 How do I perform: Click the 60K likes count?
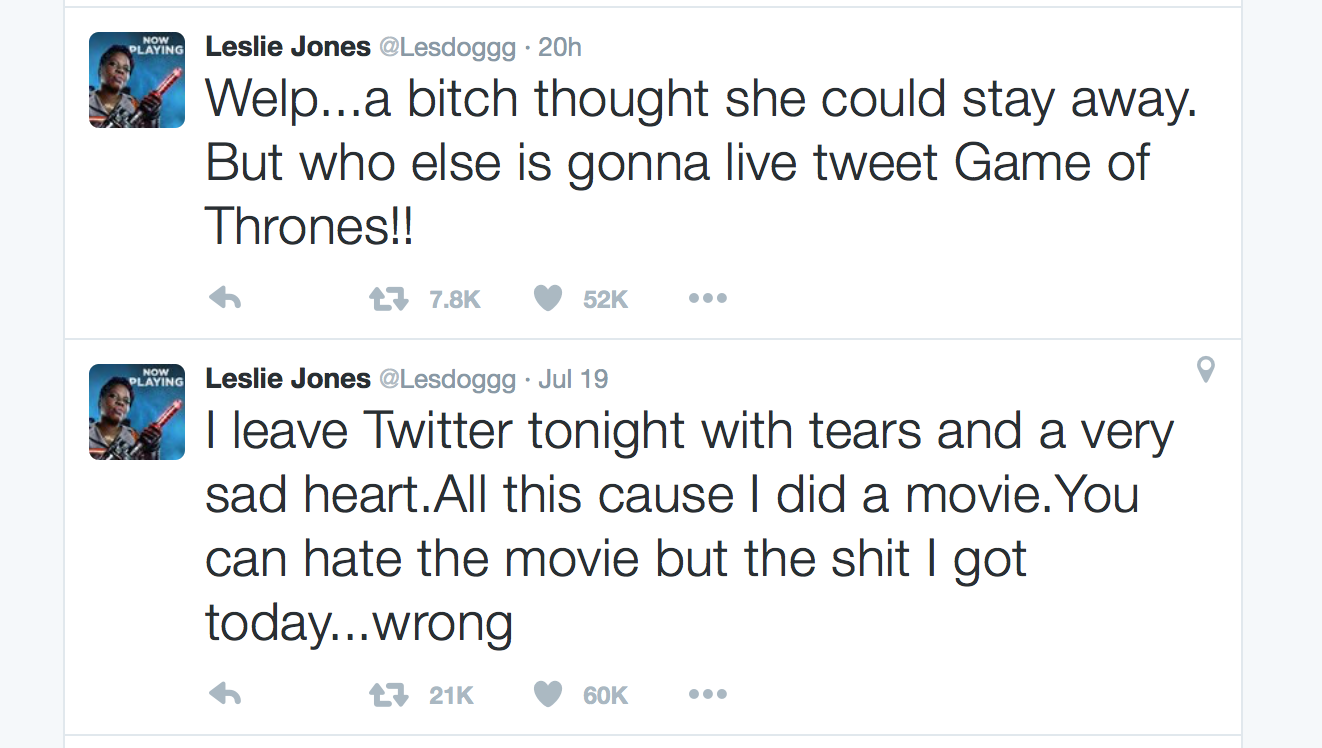click(605, 695)
